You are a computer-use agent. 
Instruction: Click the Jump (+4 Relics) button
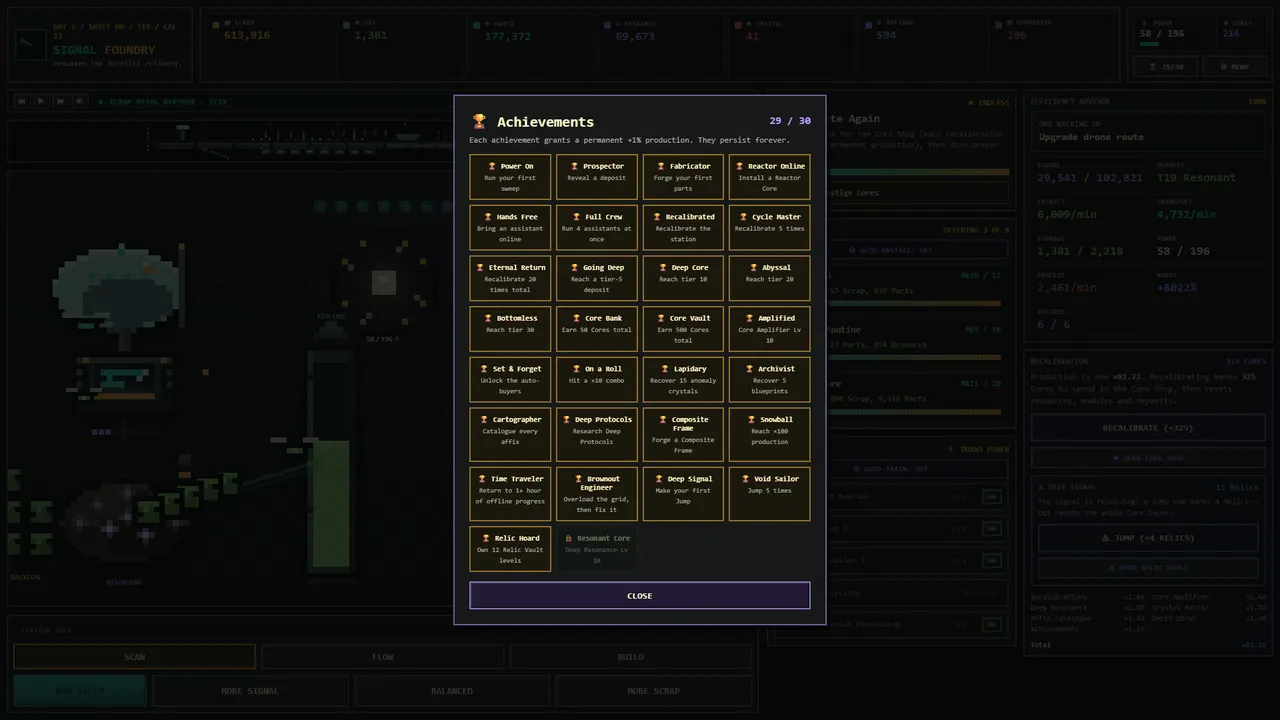(1148, 538)
